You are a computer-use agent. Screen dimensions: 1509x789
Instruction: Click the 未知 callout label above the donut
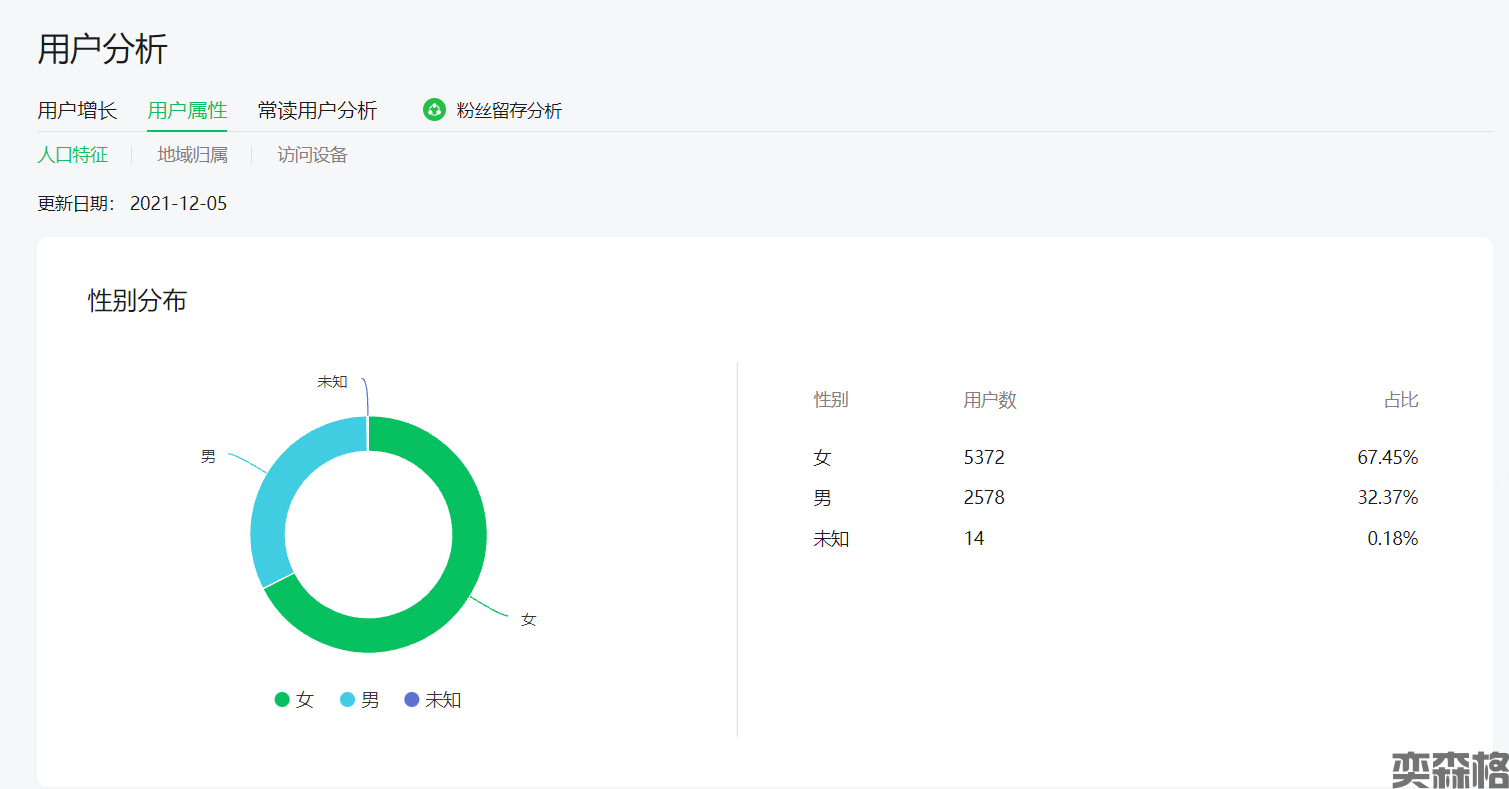point(332,381)
